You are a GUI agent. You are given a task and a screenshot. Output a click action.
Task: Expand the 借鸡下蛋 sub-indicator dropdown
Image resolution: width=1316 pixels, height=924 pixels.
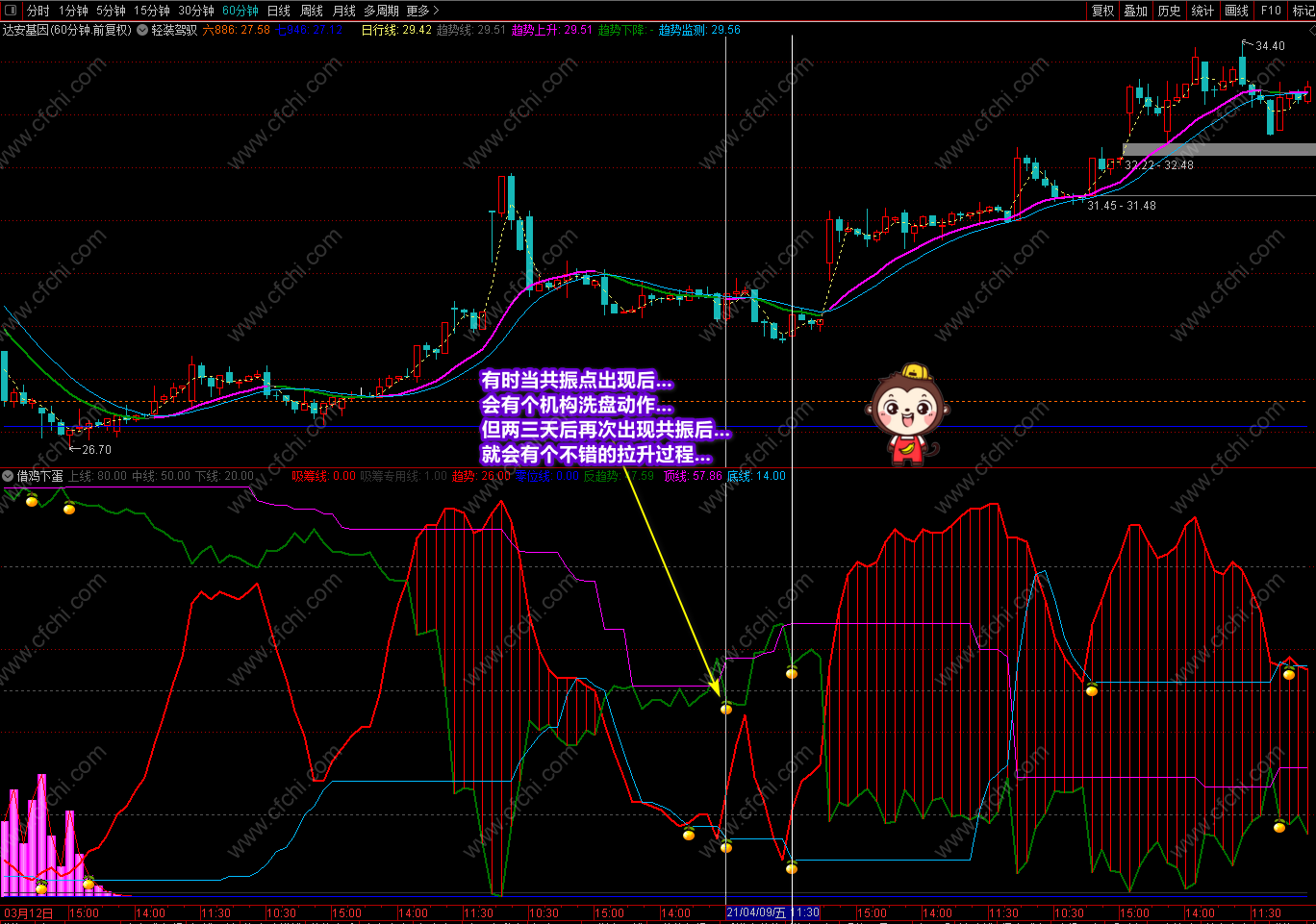click(x=8, y=476)
